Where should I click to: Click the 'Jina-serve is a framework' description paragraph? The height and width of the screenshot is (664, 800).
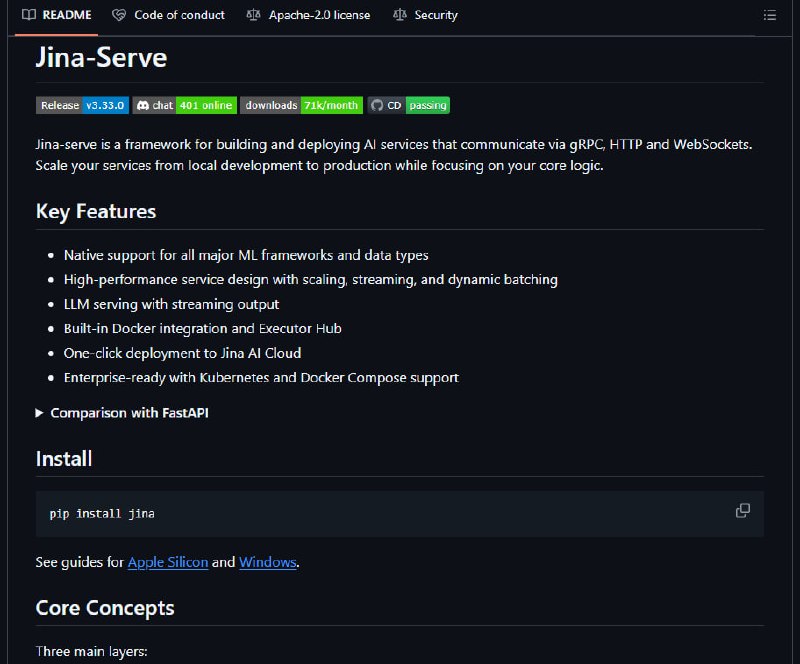(394, 155)
